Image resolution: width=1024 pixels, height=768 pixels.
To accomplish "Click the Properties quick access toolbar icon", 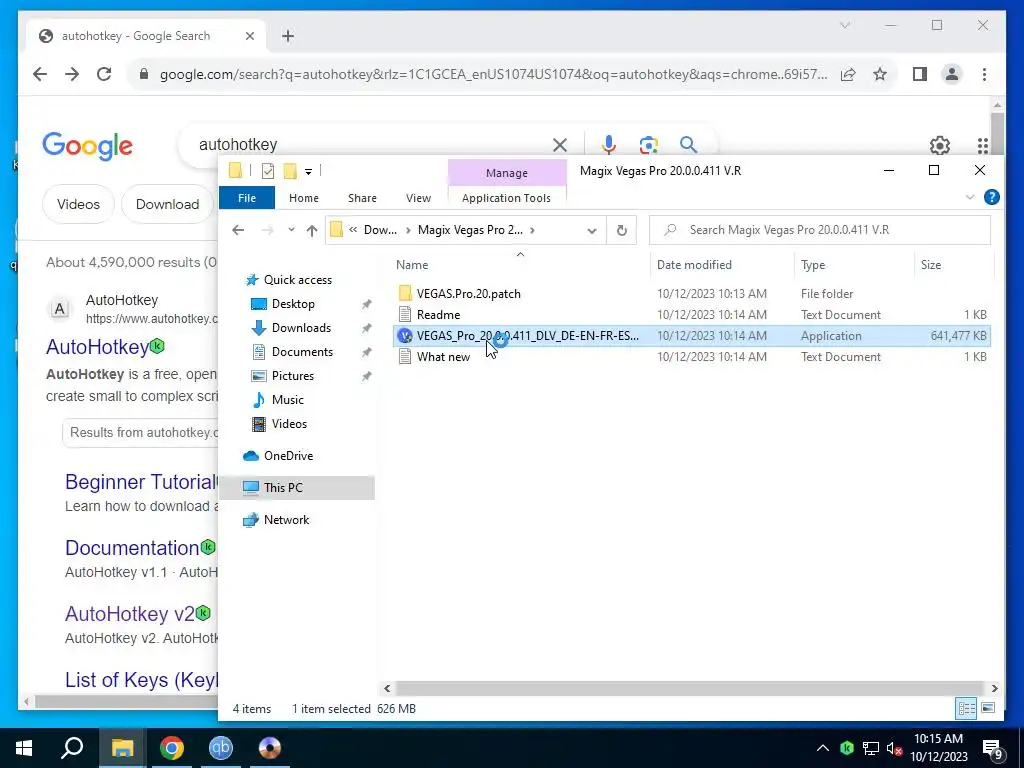I will [268, 171].
